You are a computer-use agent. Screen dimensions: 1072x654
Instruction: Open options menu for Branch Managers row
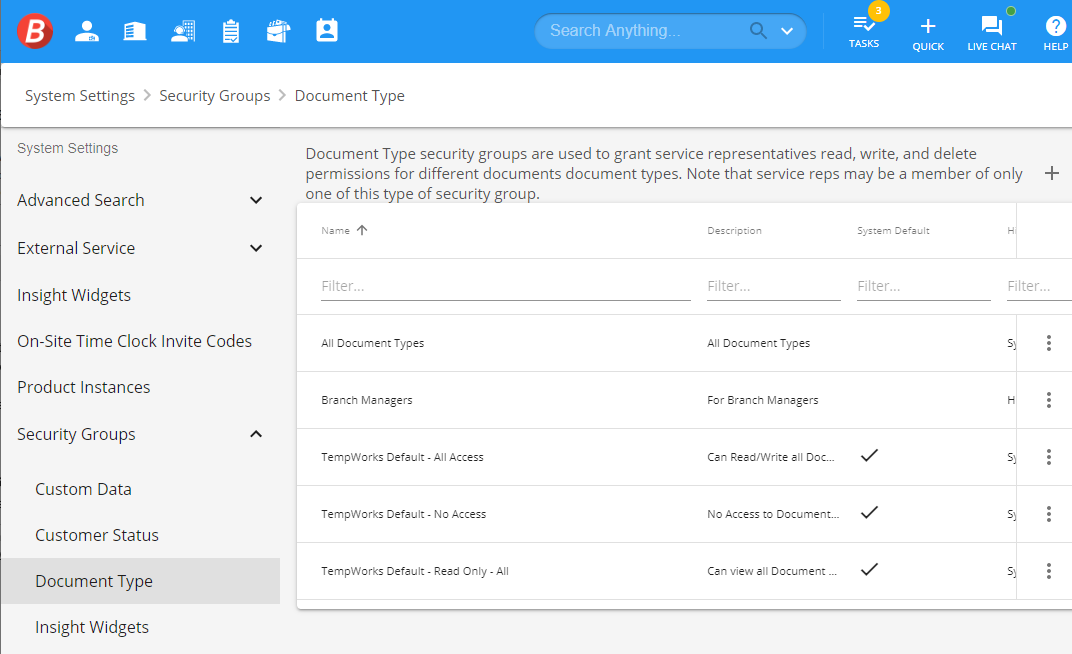[x=1048, y=400]
